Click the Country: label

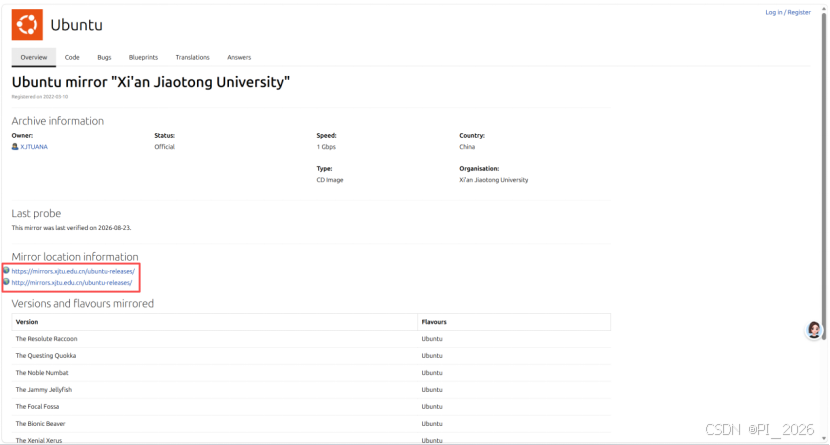(472, 135)
